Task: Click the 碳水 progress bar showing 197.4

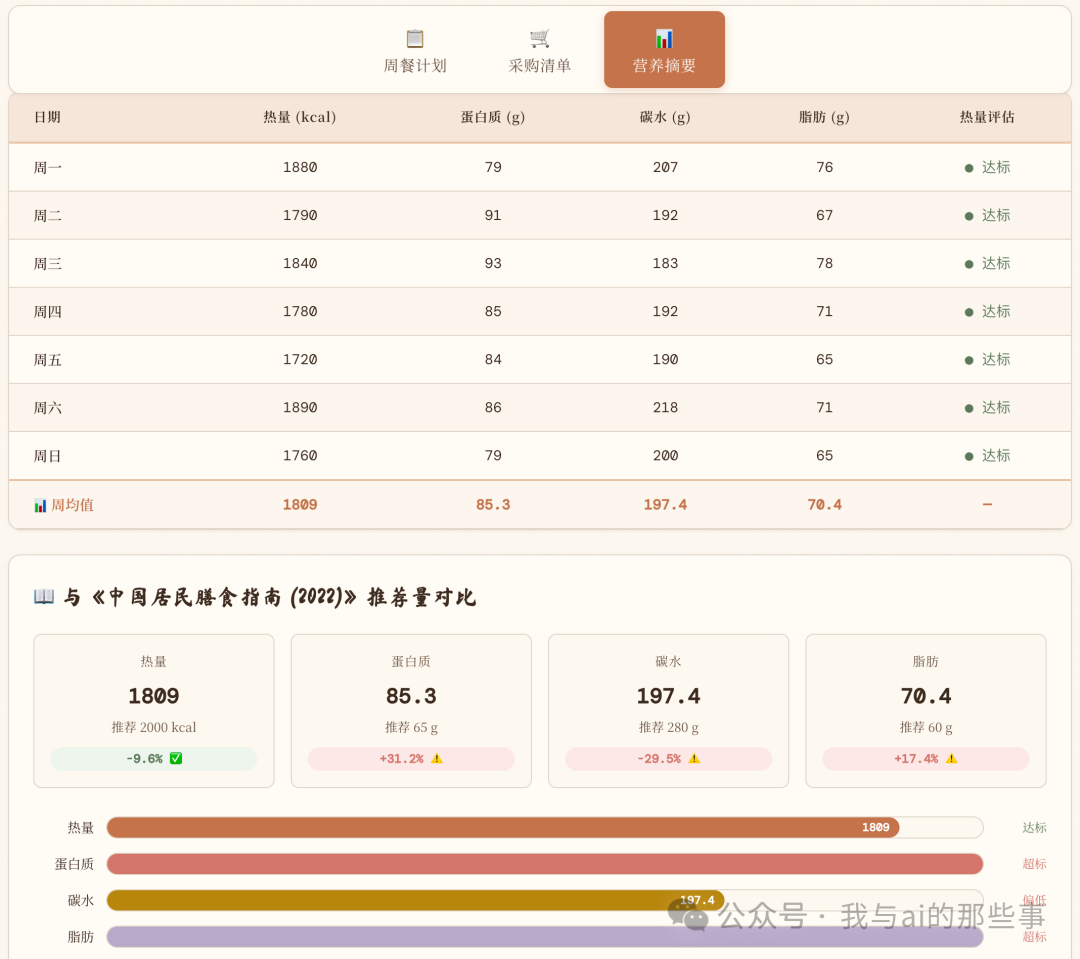Action: (415, 900)
